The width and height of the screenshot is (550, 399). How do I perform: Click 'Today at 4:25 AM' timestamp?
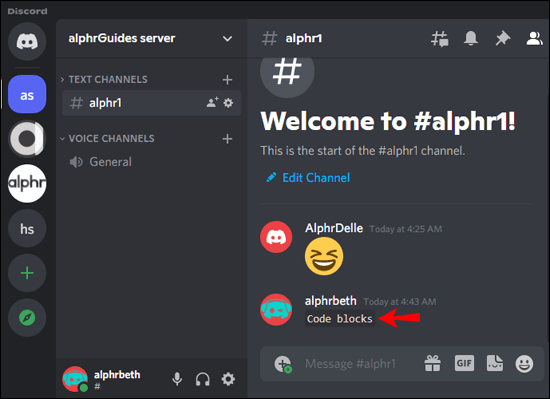point(406,229)
